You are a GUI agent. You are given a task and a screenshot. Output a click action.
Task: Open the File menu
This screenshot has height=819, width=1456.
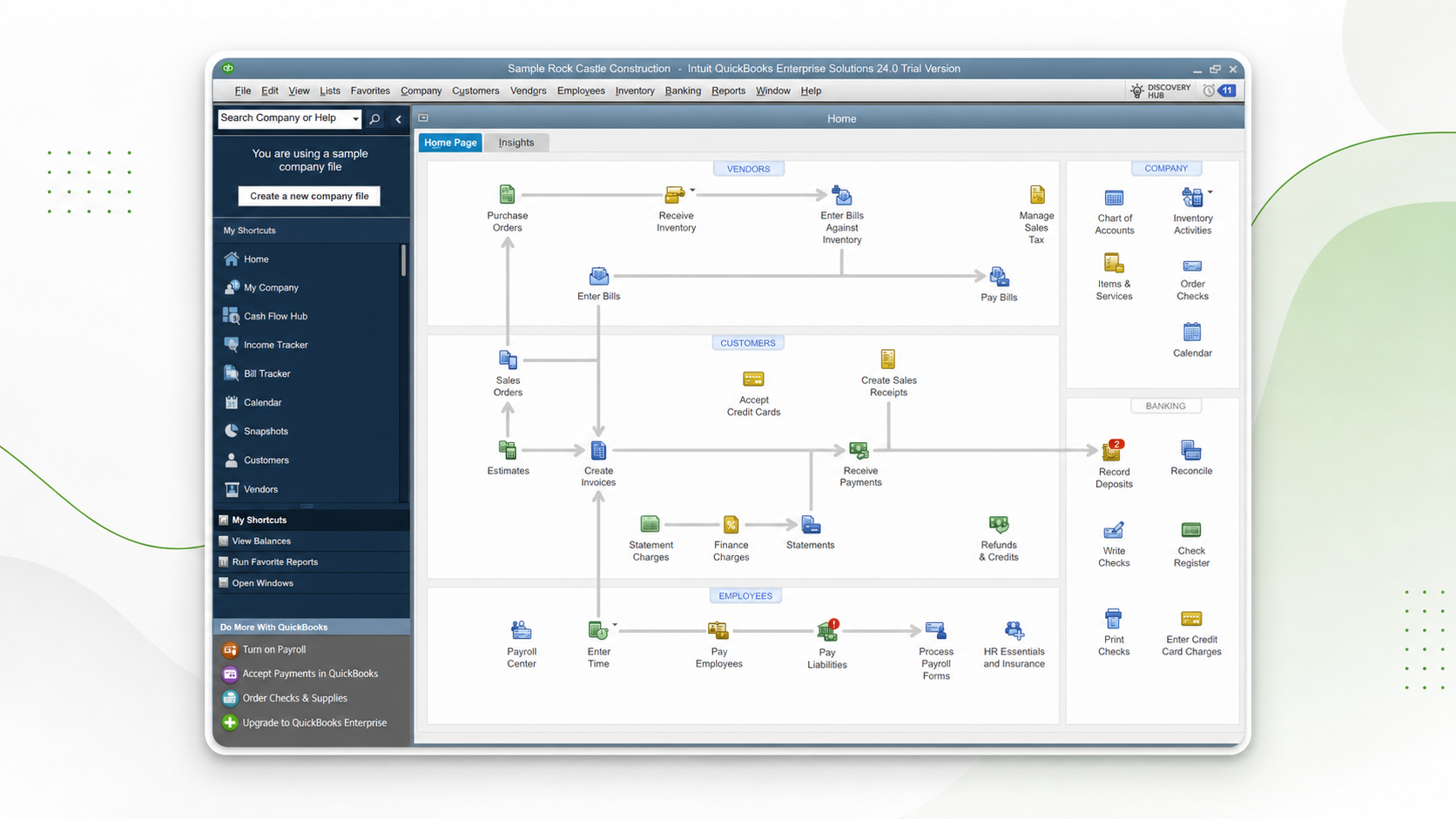(242, 91)
